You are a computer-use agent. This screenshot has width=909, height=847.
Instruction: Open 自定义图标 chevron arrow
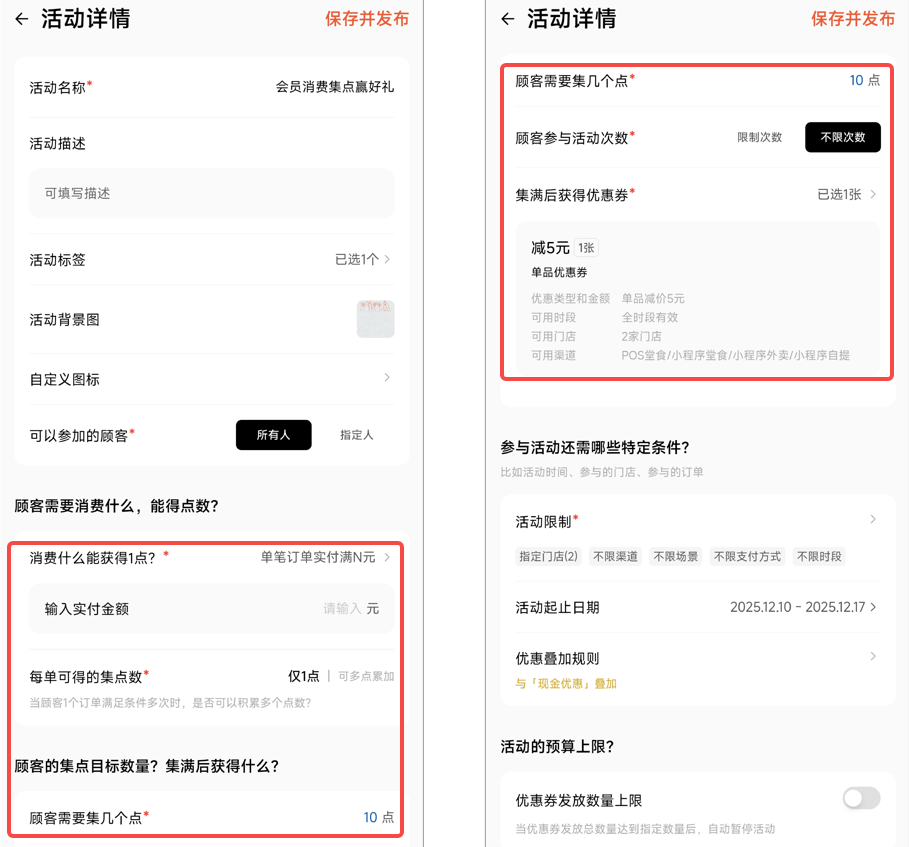pyautogui.click(x=387, y=378)
